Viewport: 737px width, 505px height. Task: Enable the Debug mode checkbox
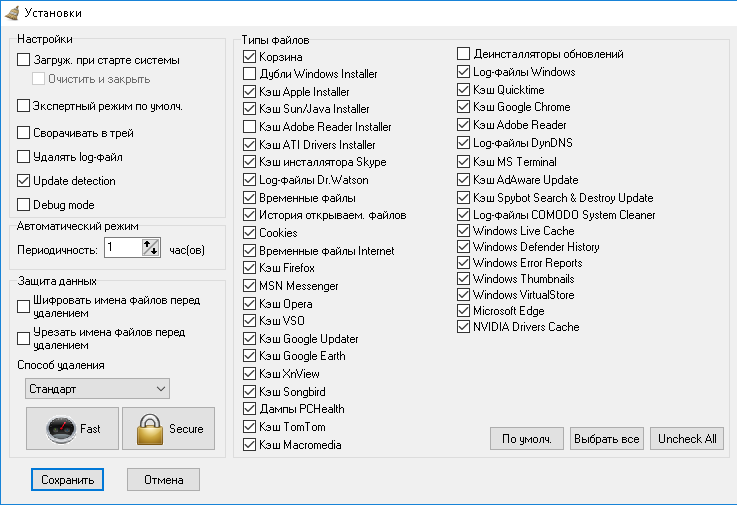(24, 205)
